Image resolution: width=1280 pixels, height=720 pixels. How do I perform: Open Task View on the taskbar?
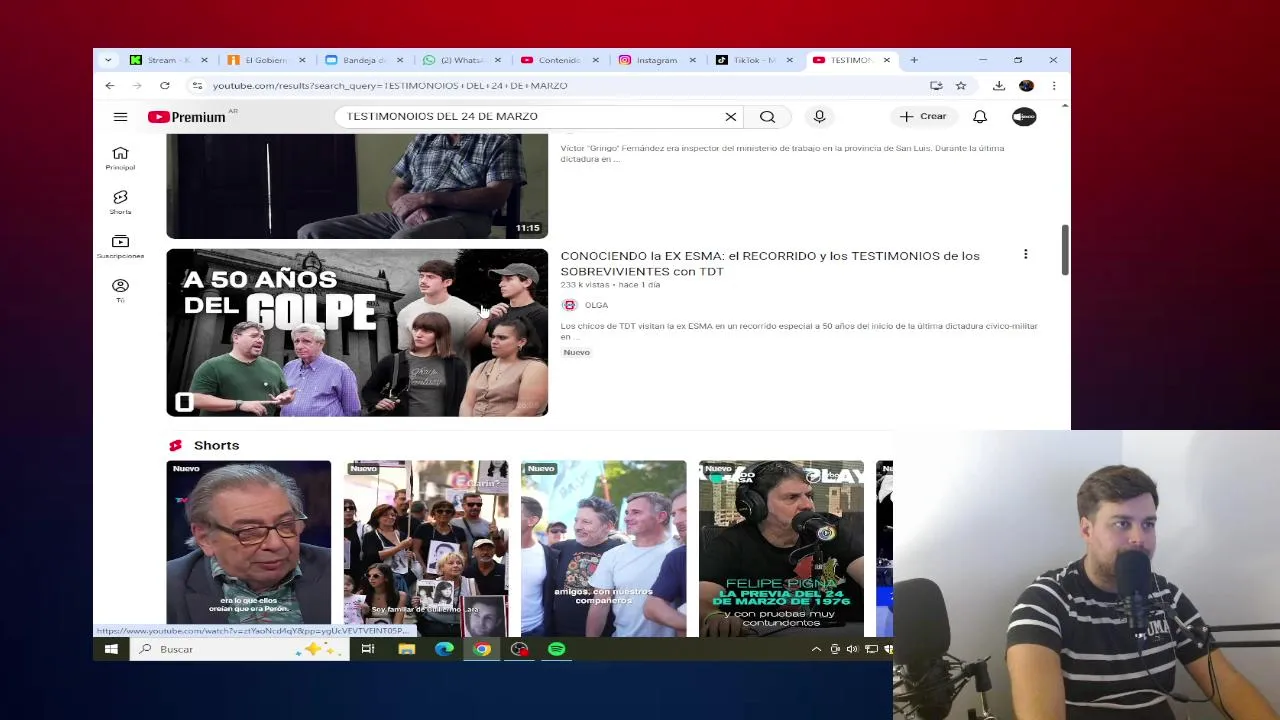(368, 650)
